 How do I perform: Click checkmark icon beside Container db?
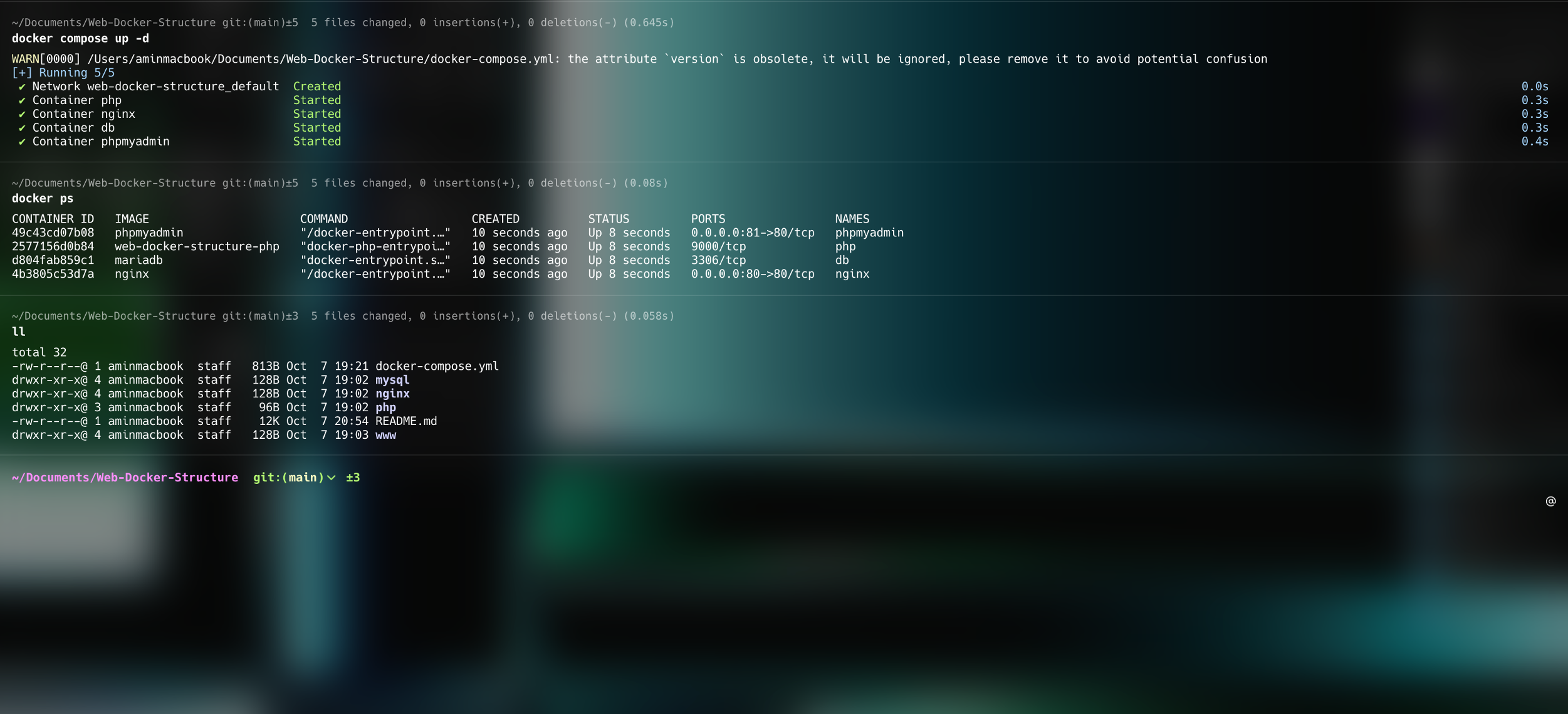[22, 128]
